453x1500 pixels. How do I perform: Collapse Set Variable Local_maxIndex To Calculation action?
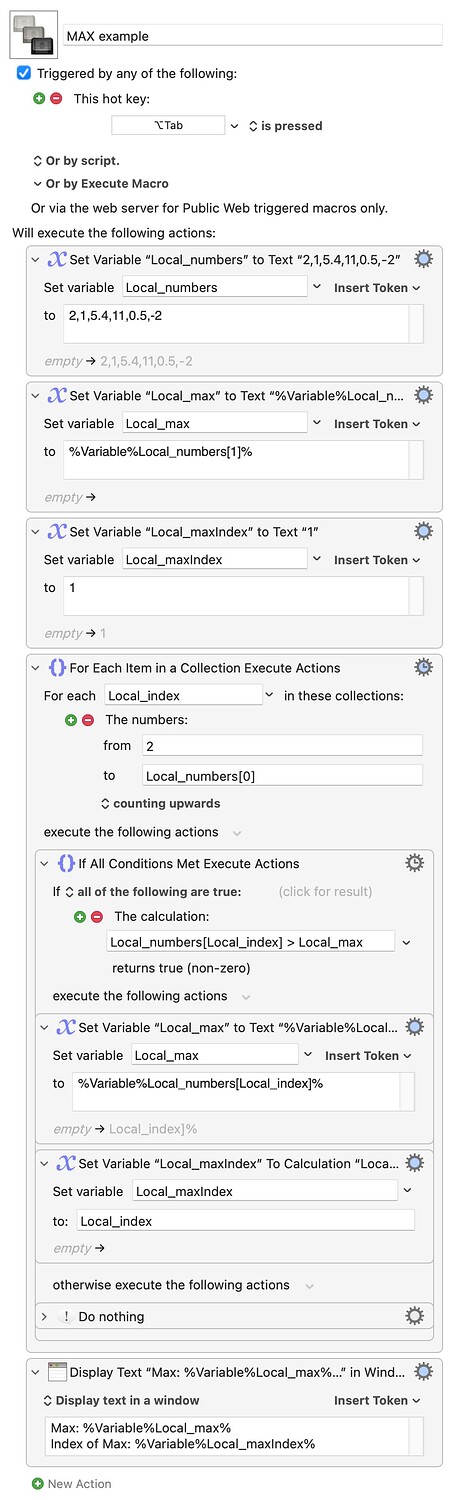(x=46, y=1164)
